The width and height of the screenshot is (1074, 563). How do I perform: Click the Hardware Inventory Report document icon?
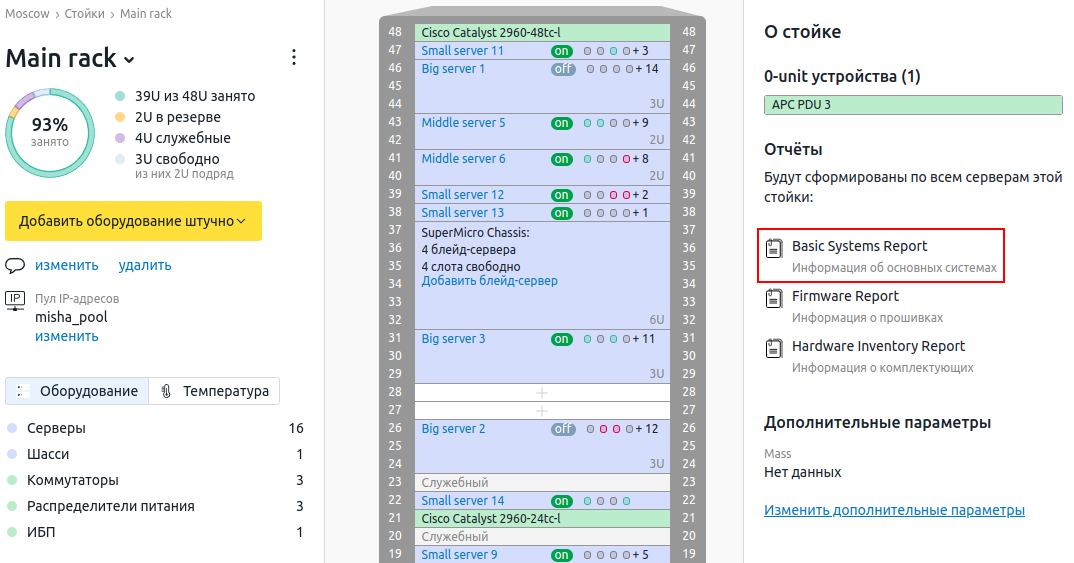coord(773,348)
